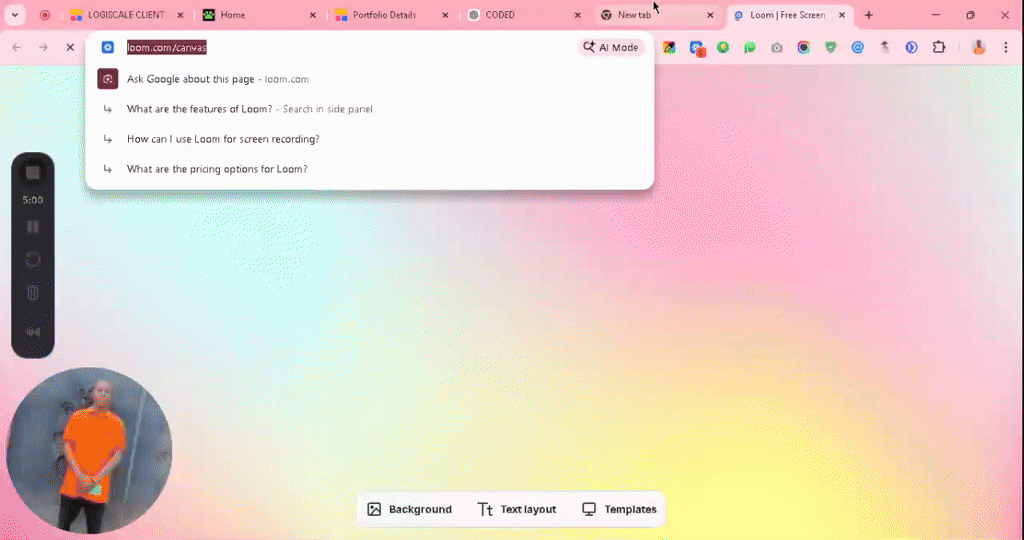The width and height of the screenshot is (1024, 540).
Task: Open the Chrome three-dot menu
Action: [1006, 47]
